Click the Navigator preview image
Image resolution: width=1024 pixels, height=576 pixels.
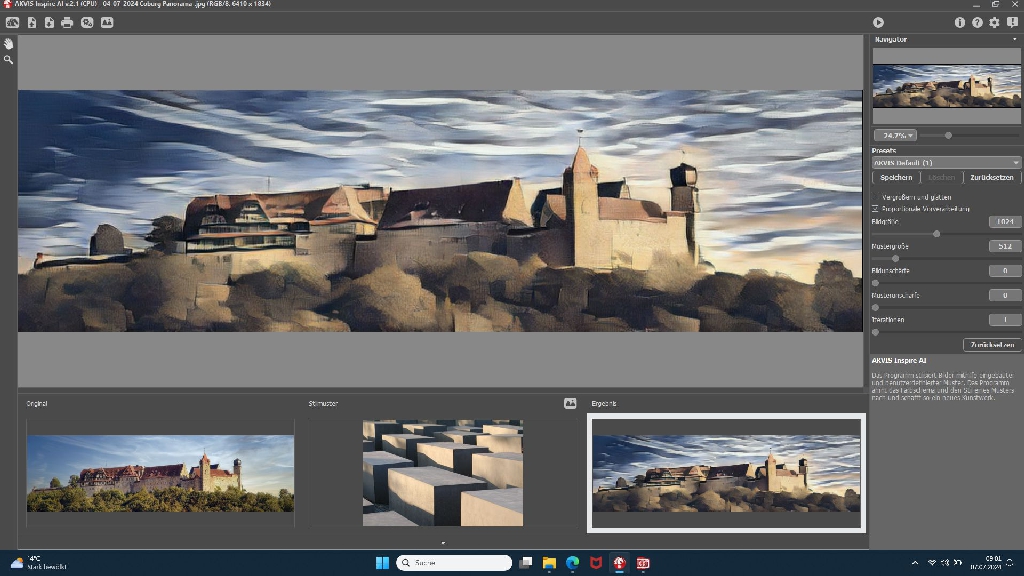coord(946,86)
